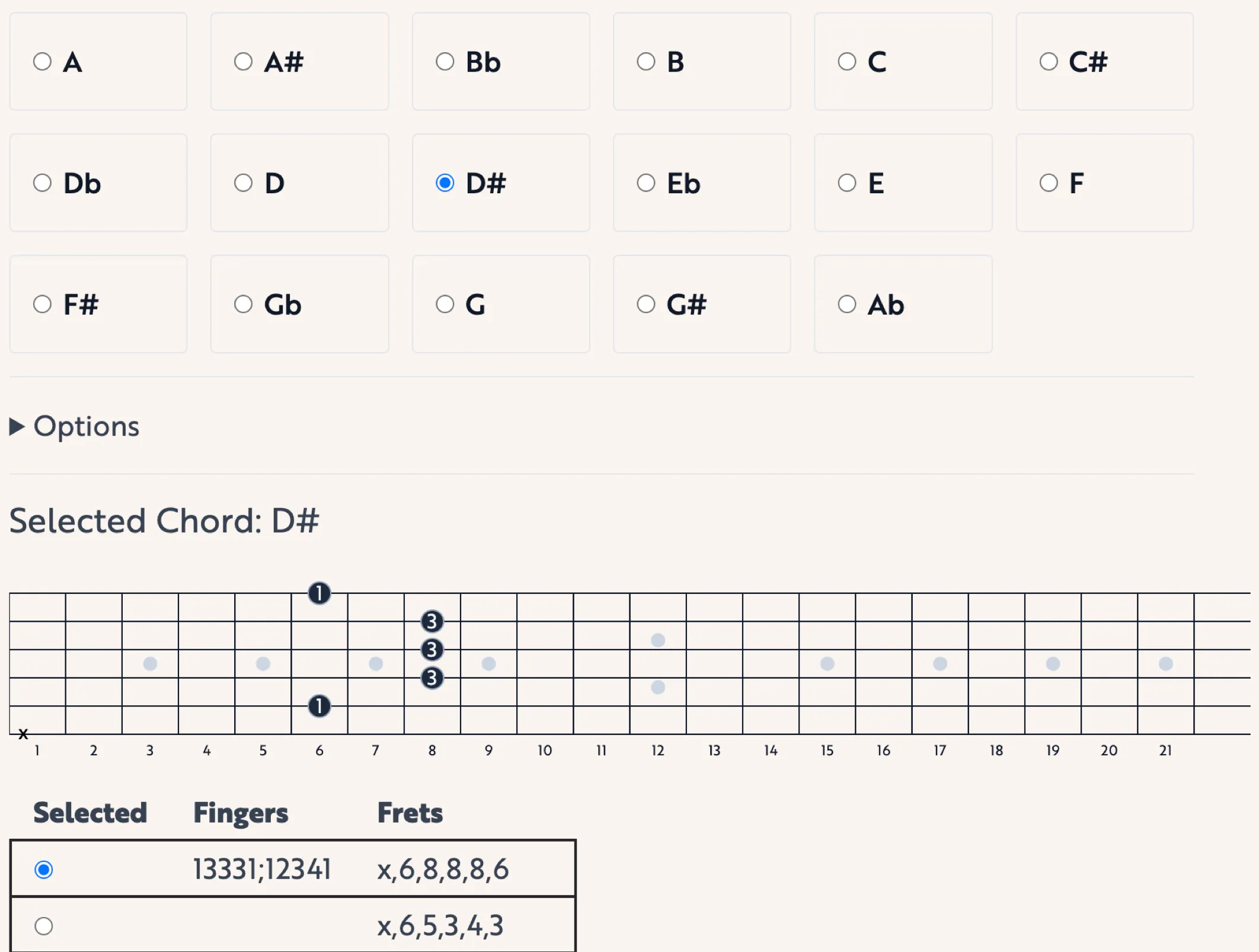
Task: Click the uppermost finger 3 fretboard marker
Action: tap(432, 621)
